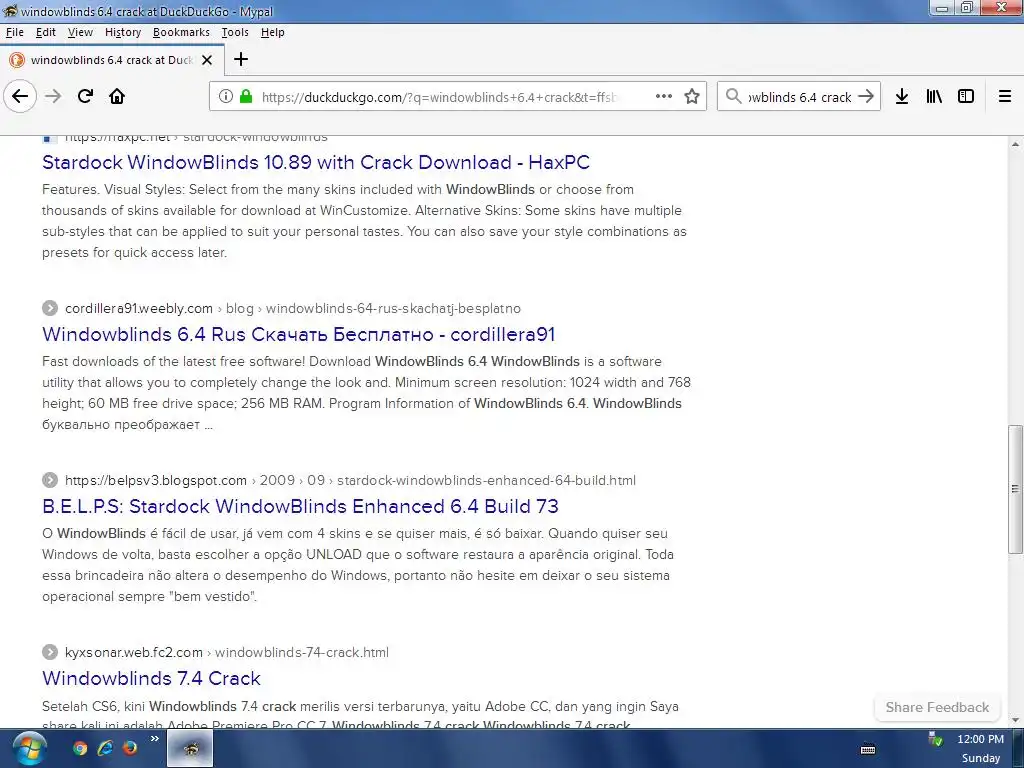The height and width of the screenshot is (768, 1024).
Task: Expand the taskbar overflow chevrons
Action: 155,739
